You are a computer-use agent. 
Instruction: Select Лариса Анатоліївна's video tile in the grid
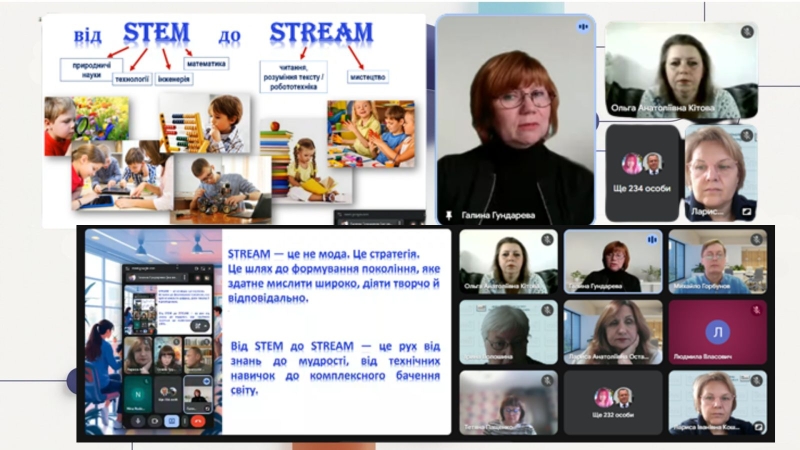pos(612,332)
